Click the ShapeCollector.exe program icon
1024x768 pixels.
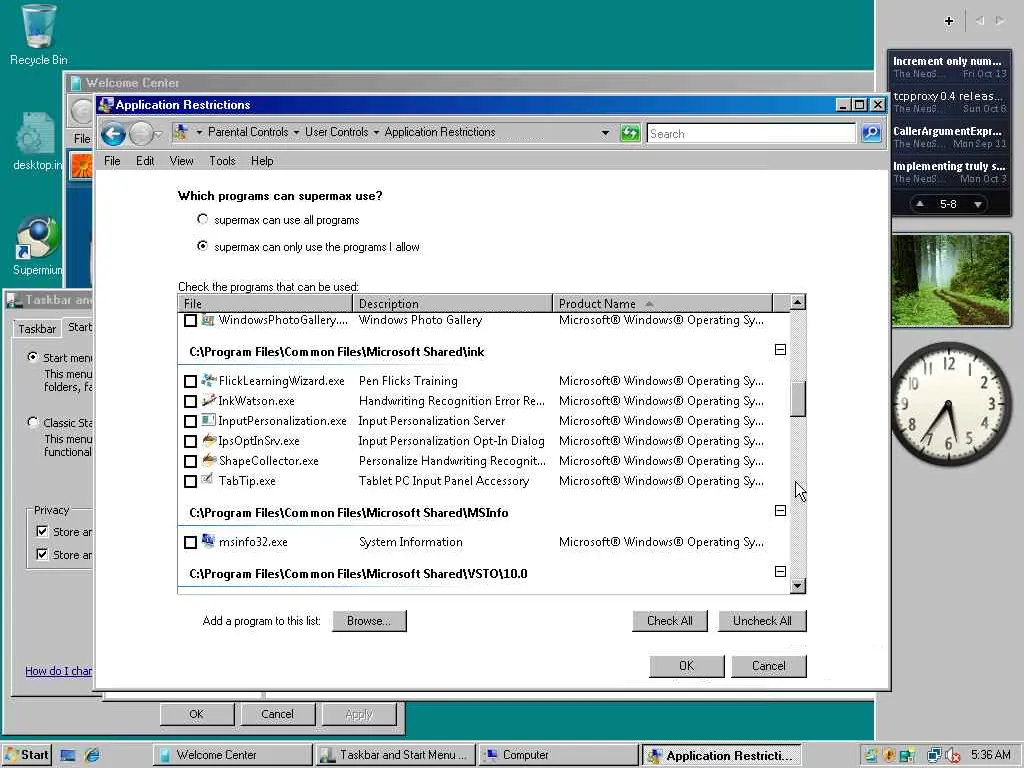(x=209, y=460)
